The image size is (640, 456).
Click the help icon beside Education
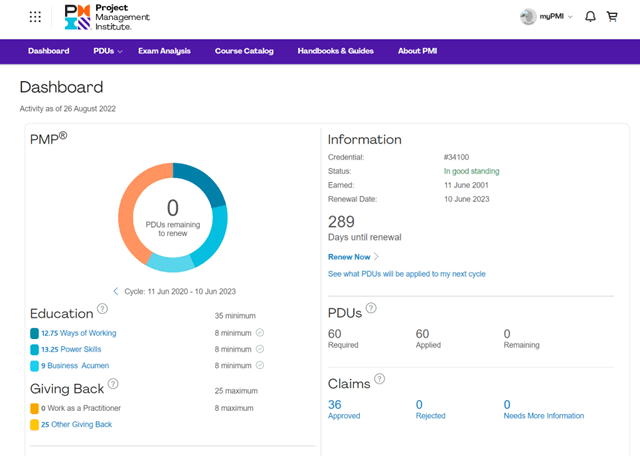click(103, 311)
